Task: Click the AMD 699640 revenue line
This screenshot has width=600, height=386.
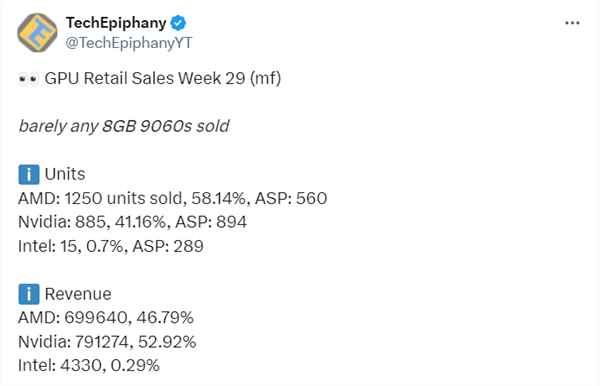Action: 106,318
